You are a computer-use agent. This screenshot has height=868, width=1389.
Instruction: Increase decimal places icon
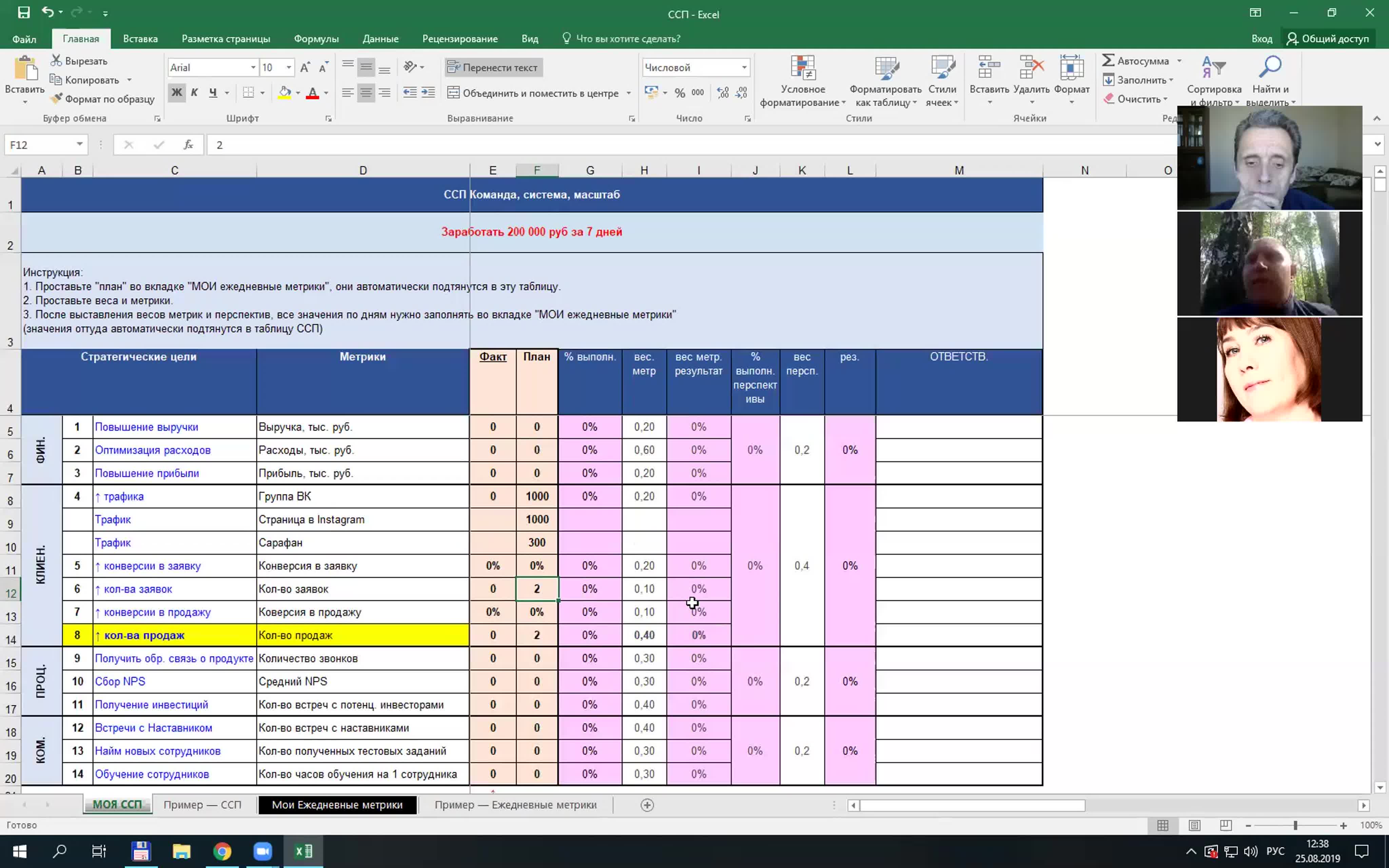(x=723, y=93)
